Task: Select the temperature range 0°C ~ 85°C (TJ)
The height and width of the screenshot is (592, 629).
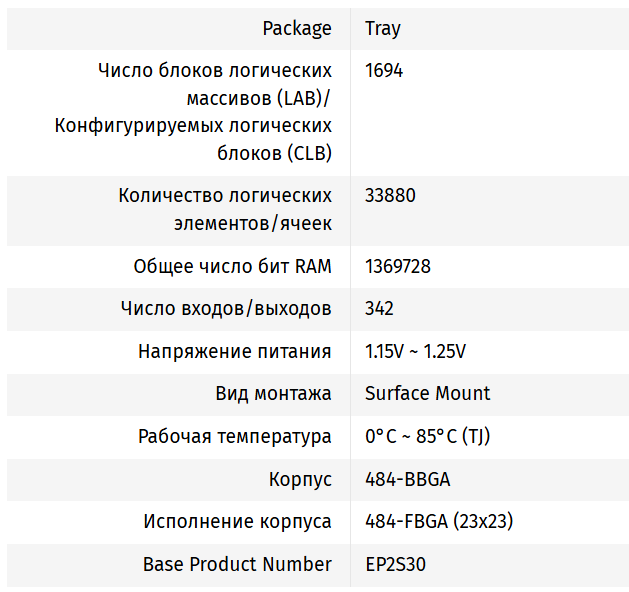Action: (427, 436)
